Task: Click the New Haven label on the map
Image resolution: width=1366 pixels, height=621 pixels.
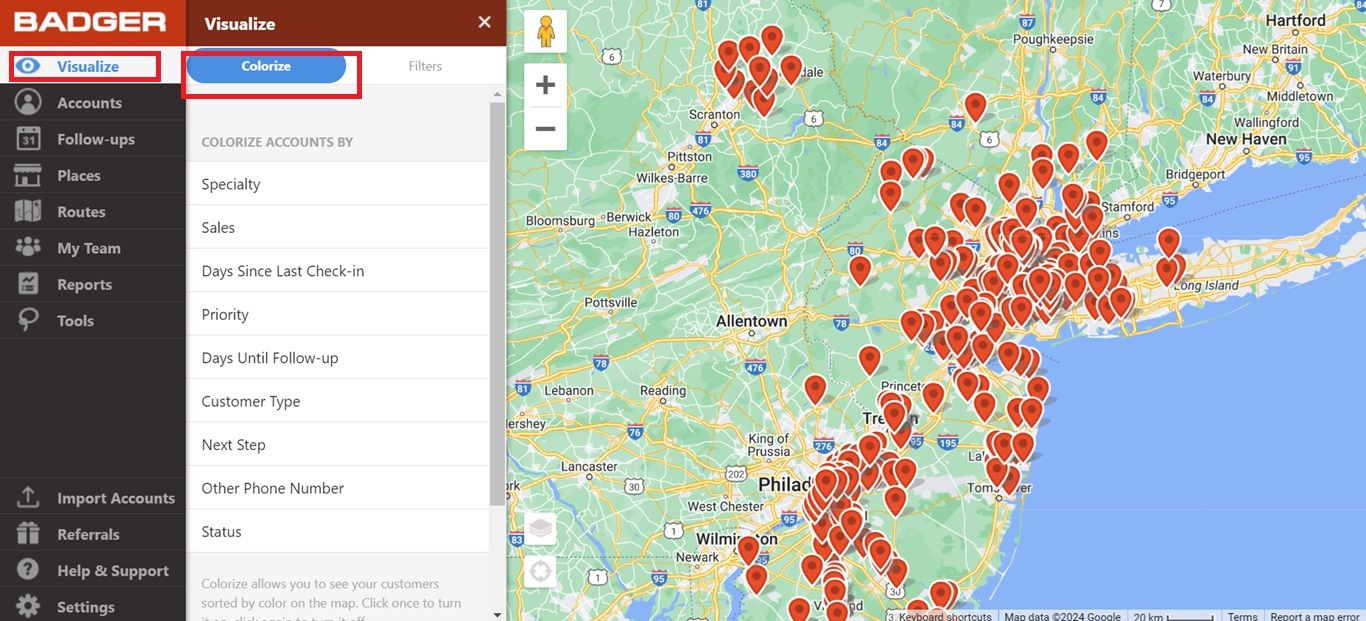Action: click(1246, 139)
